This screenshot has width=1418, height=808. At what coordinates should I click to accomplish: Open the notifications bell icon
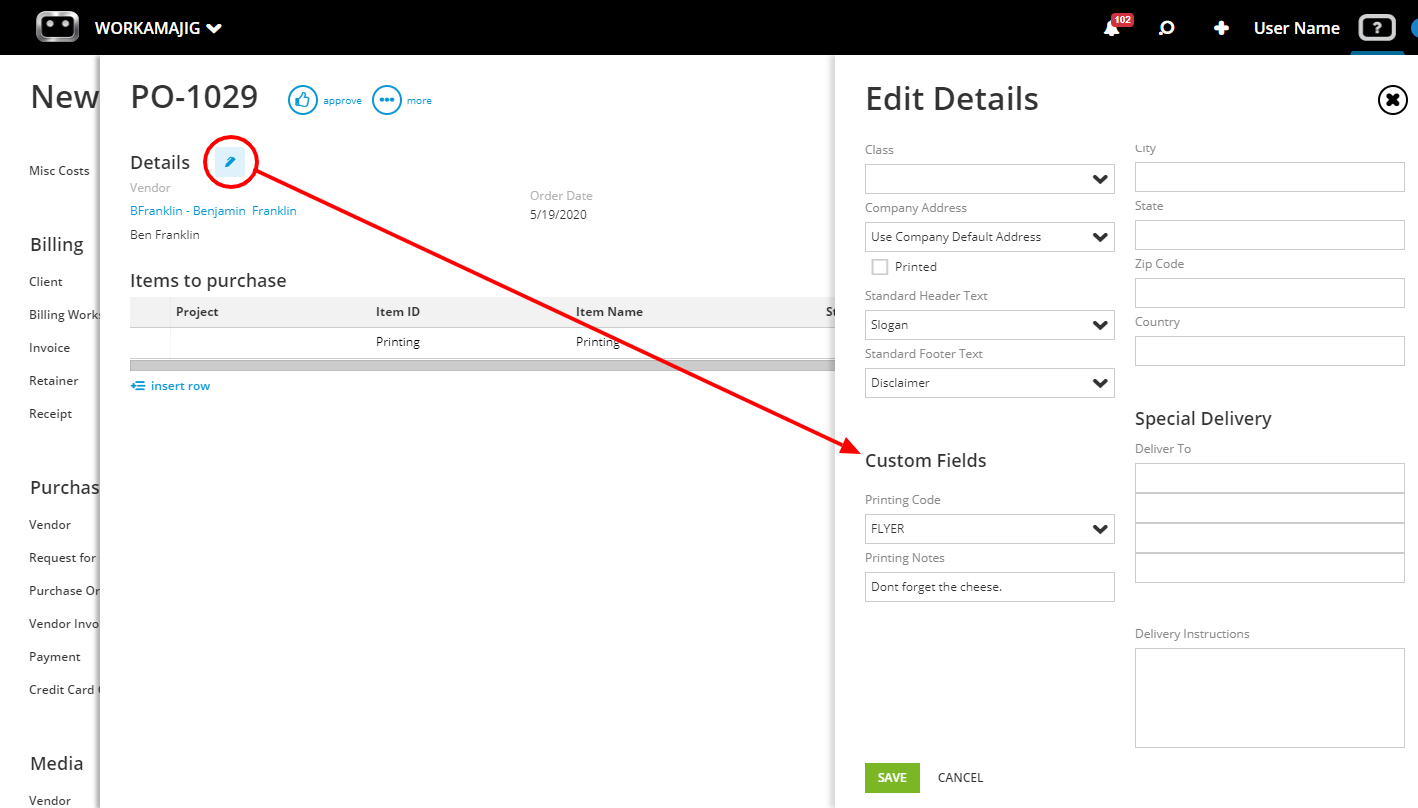pyautogui.click(x=1111, y=28)
